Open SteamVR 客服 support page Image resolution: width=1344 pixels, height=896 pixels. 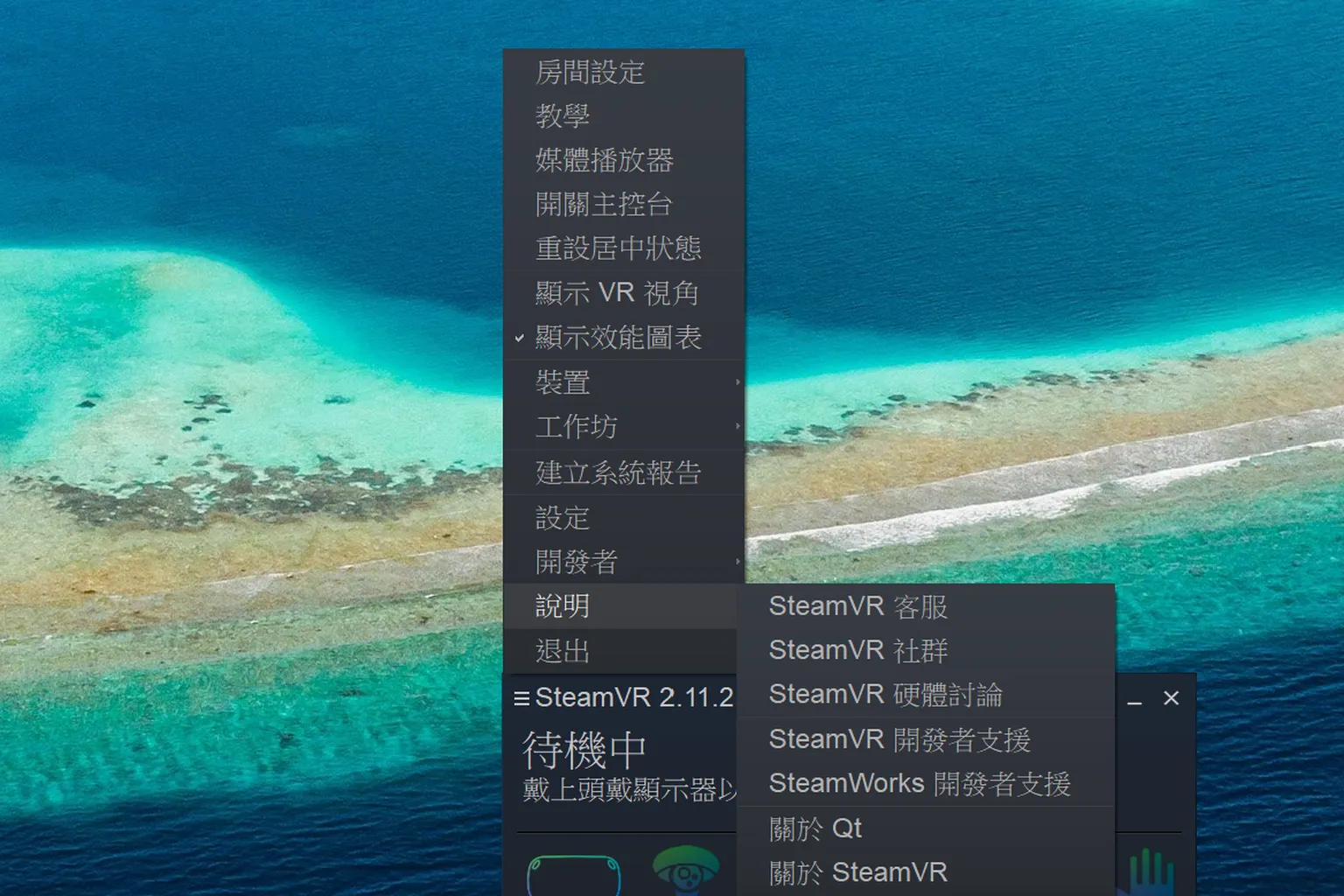[x=857, y=605]
